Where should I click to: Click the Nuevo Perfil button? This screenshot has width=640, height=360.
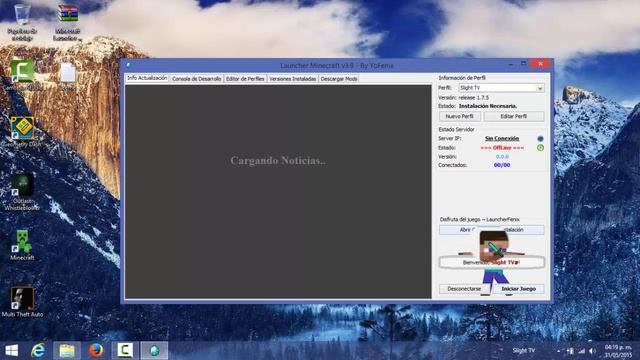click(460, 116)
